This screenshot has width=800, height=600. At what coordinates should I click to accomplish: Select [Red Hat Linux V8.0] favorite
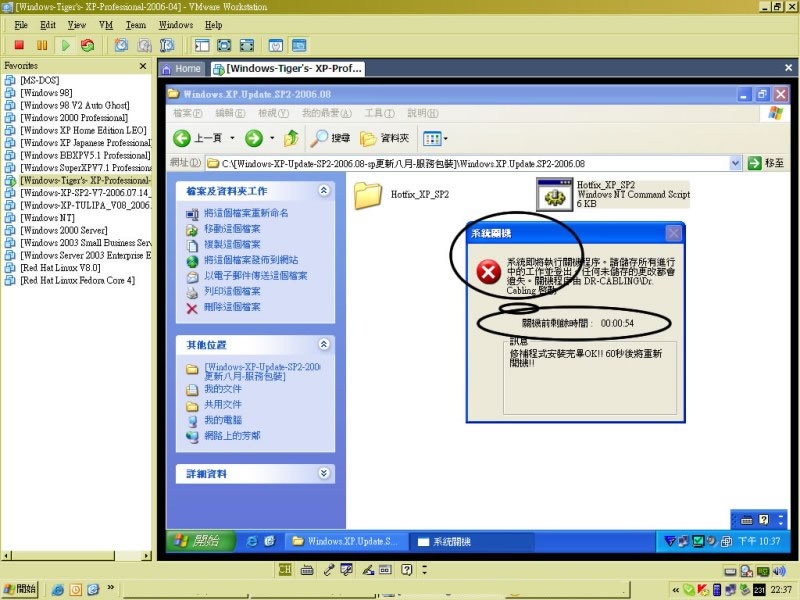point(60,267)
